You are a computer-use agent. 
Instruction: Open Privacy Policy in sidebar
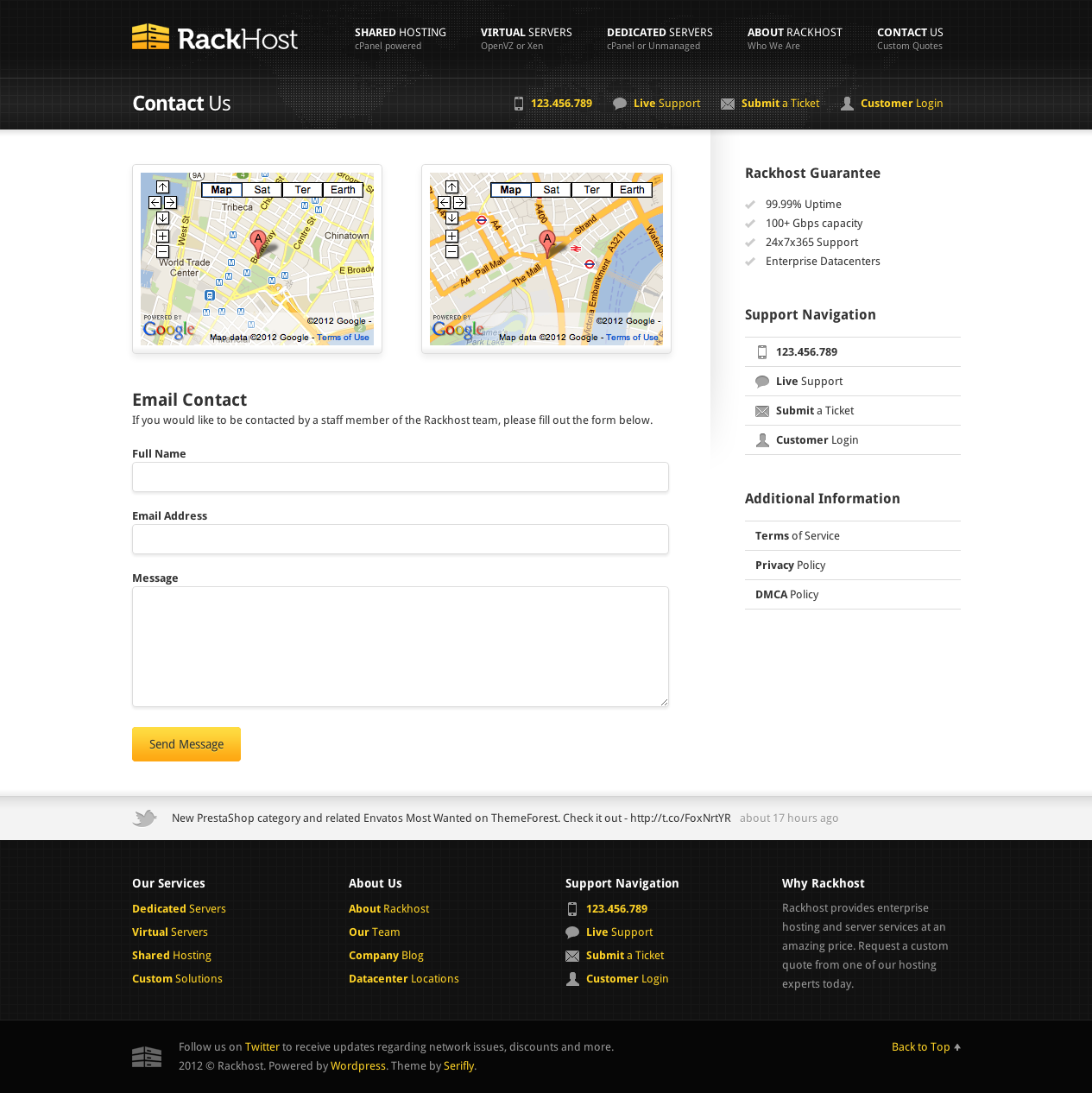coord(790,565)
